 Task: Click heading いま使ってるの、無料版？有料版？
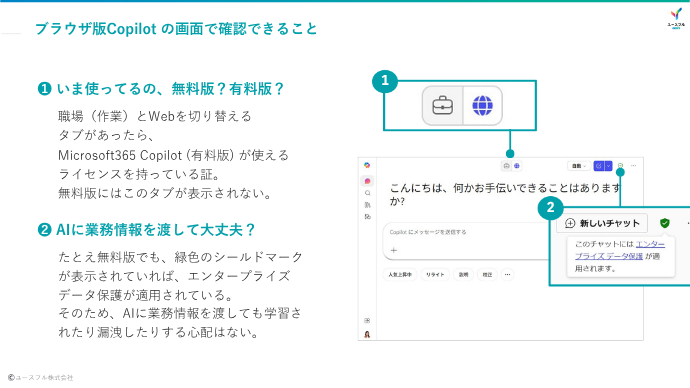pos(170,89)
